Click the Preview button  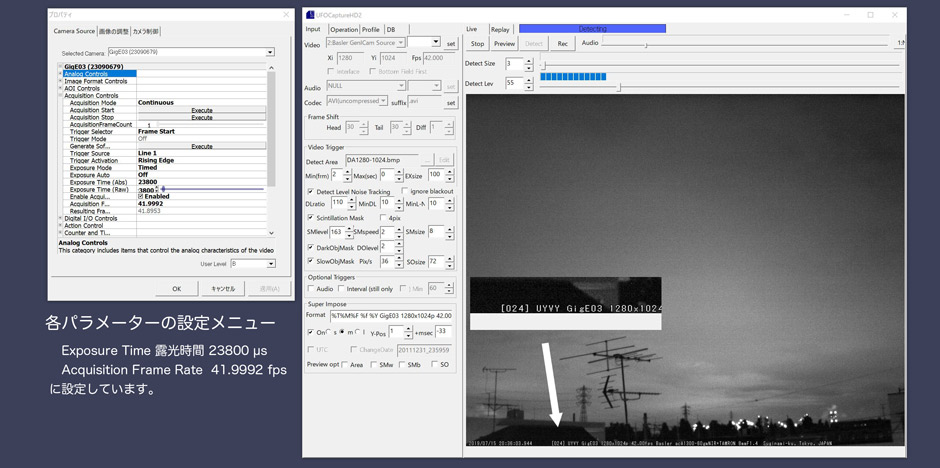(504, 44)
